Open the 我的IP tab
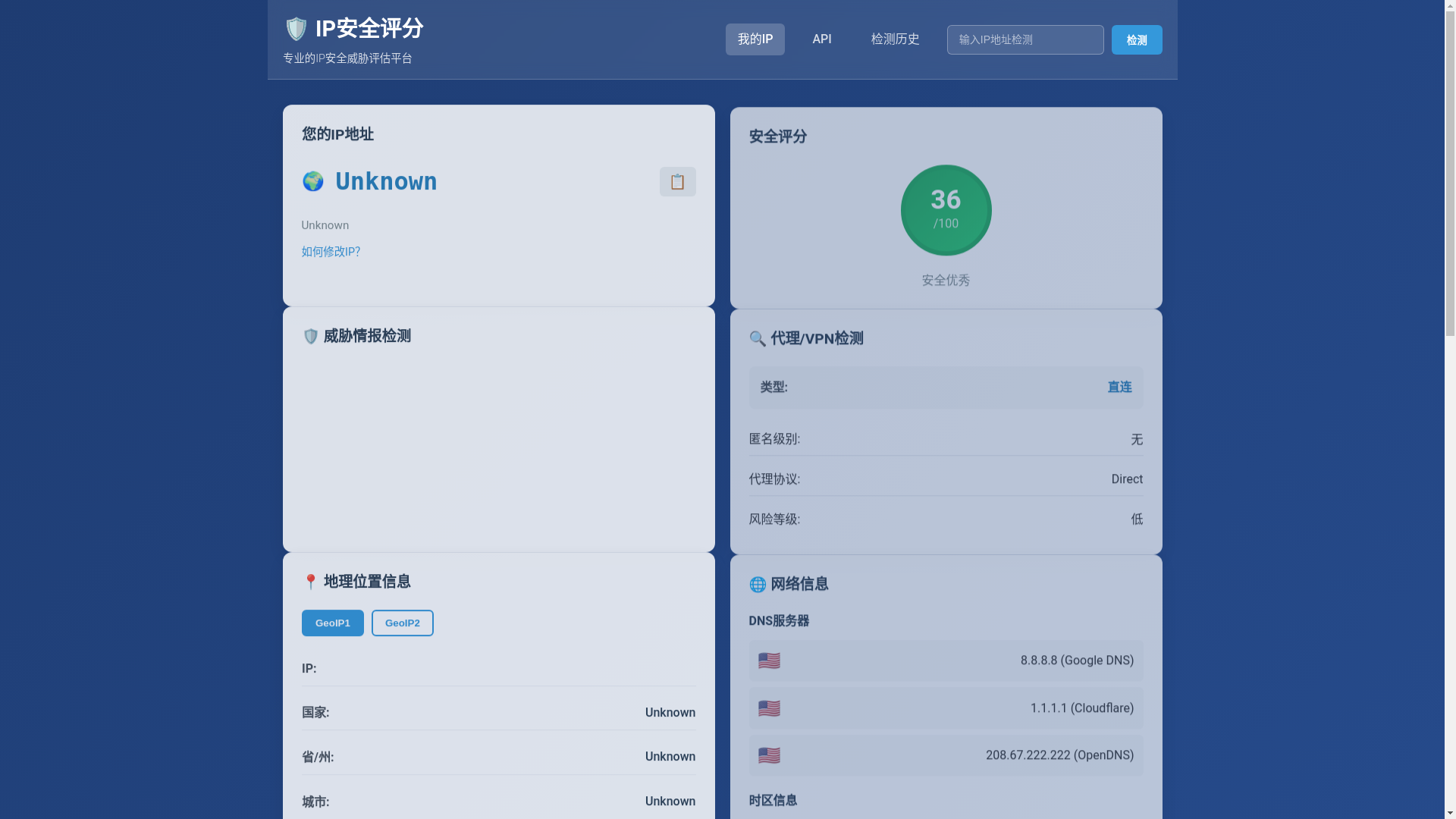Screen dimensions: 1456x819 pyautogui.click(x=755, y=39)
